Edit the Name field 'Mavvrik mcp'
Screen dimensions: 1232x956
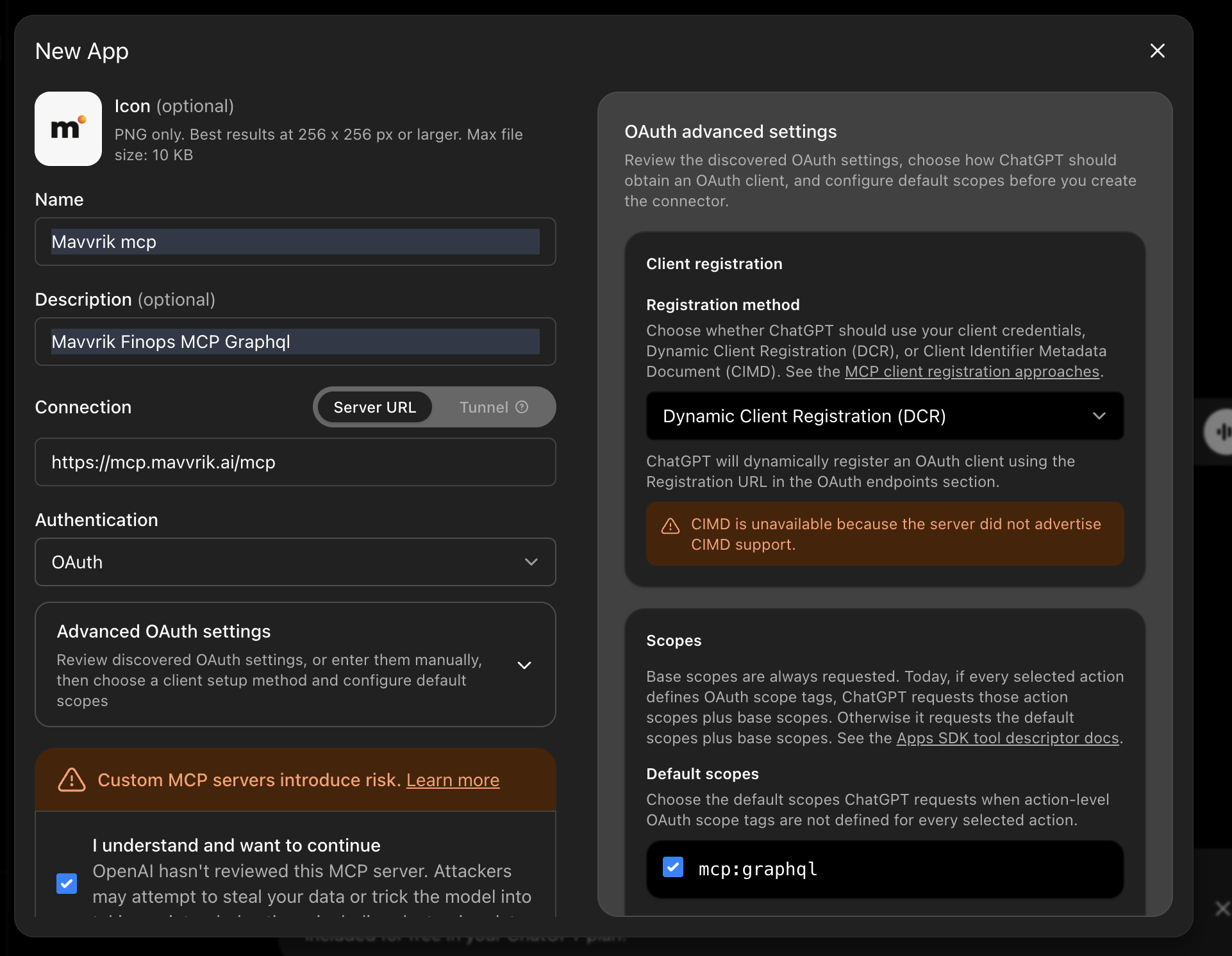[x=296, y=242]
